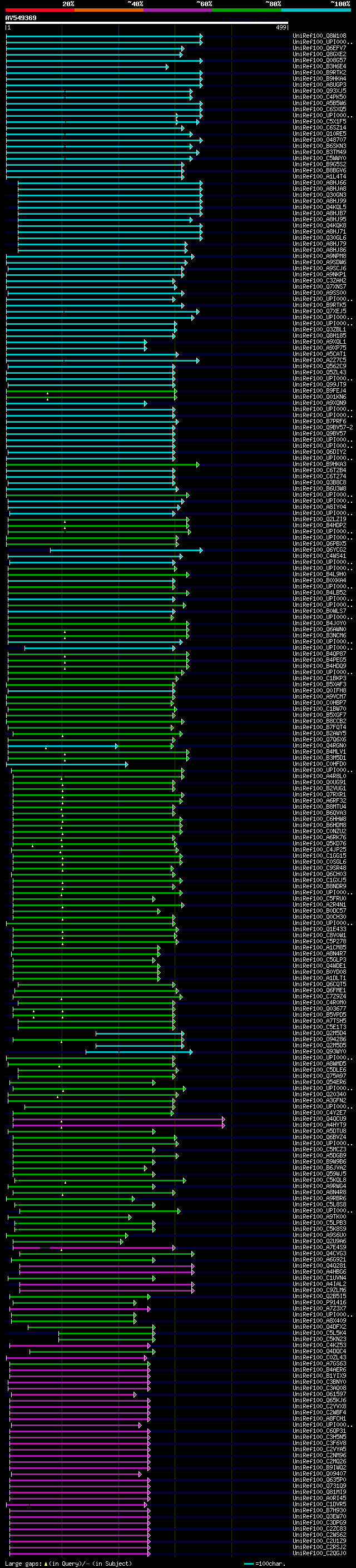This screenshot has width=356, height=1568.
Task: Open hit UniRef100_Q5KD76
Action: pyautogui.click(x=319, y=844)
